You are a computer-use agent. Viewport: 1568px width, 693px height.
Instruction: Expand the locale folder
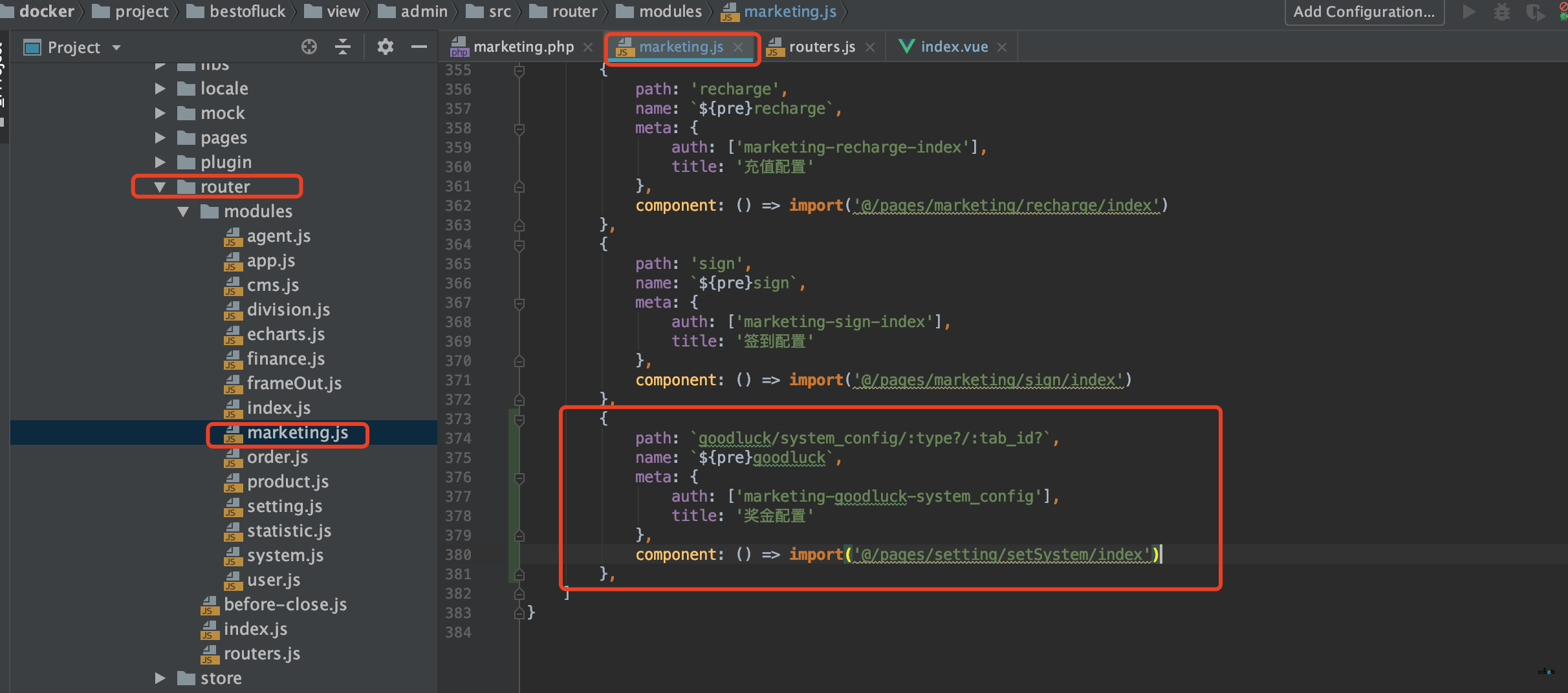(160, 89)
